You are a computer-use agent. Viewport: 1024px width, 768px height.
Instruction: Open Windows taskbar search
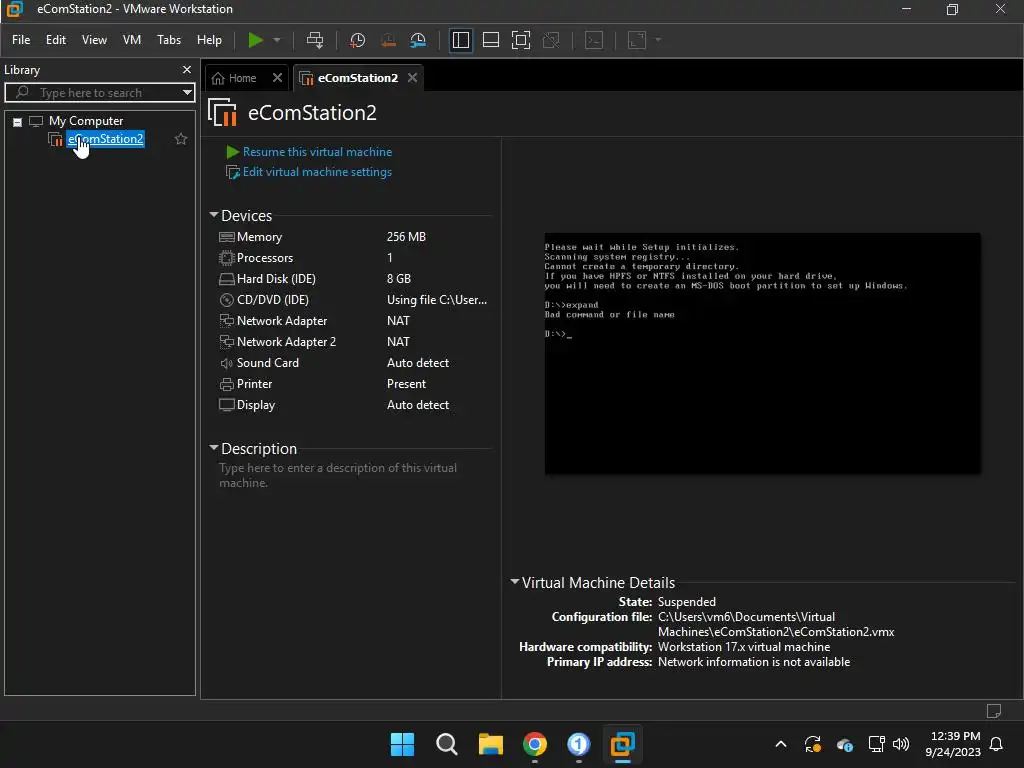[447, 744]
